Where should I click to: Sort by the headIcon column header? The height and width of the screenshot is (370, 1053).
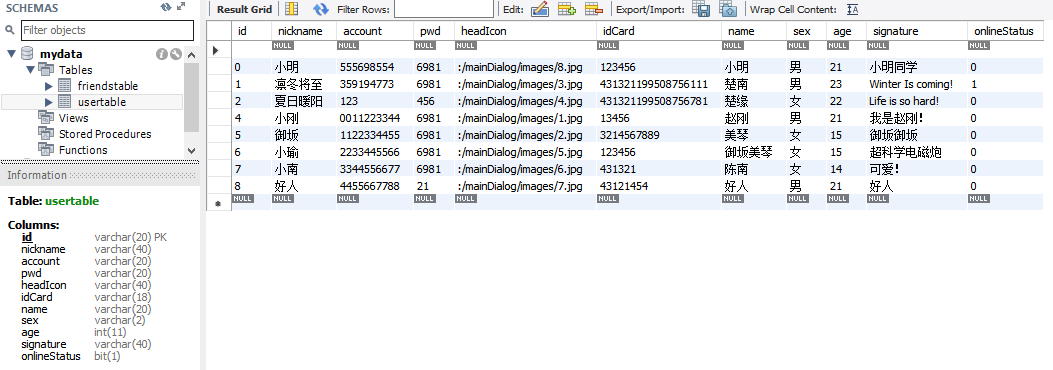(524, 31)
